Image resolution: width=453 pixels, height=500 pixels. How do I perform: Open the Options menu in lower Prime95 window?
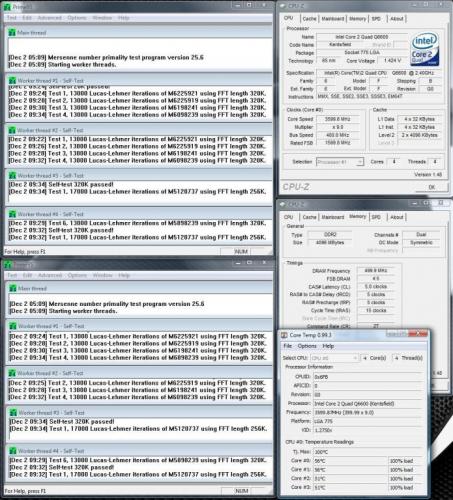[77, 275]
